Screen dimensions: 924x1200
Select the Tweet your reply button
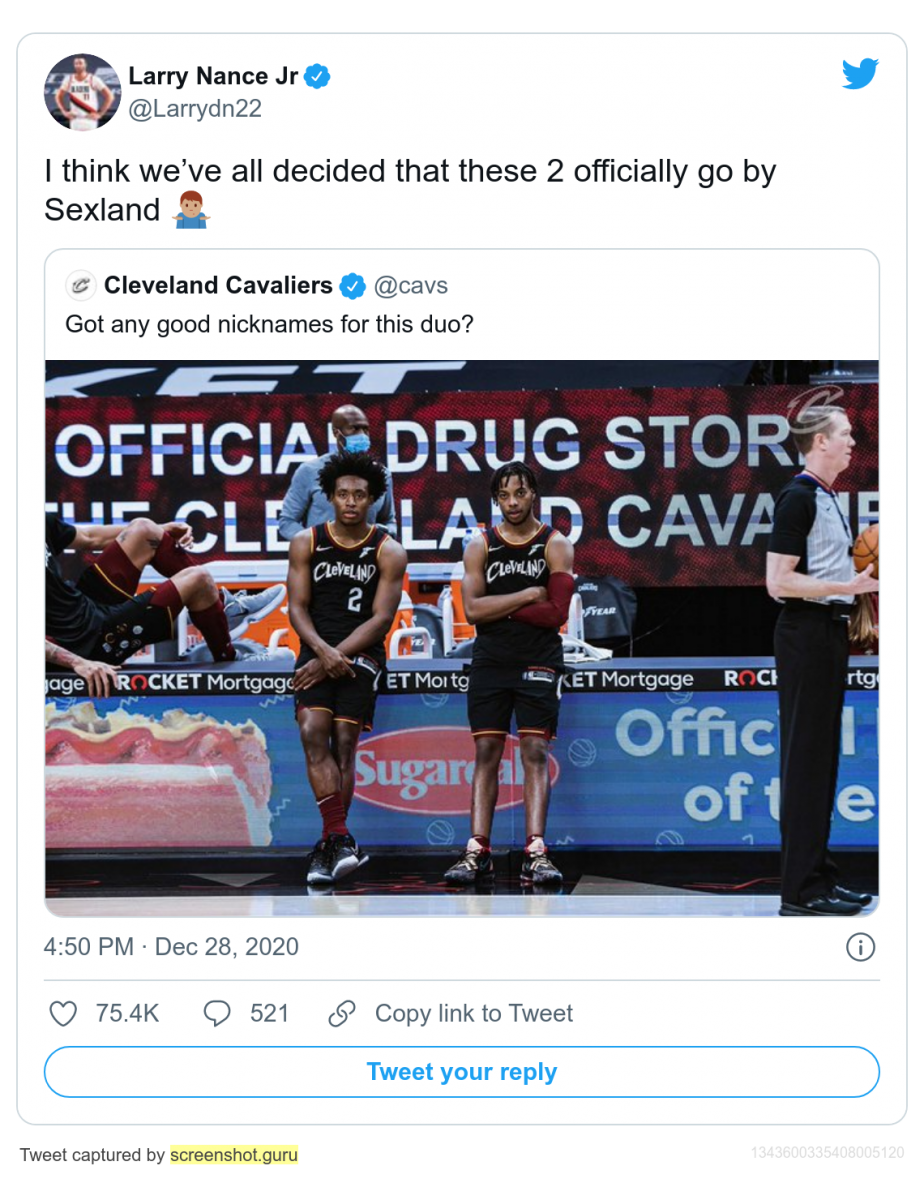click(x=462, y=1072)
